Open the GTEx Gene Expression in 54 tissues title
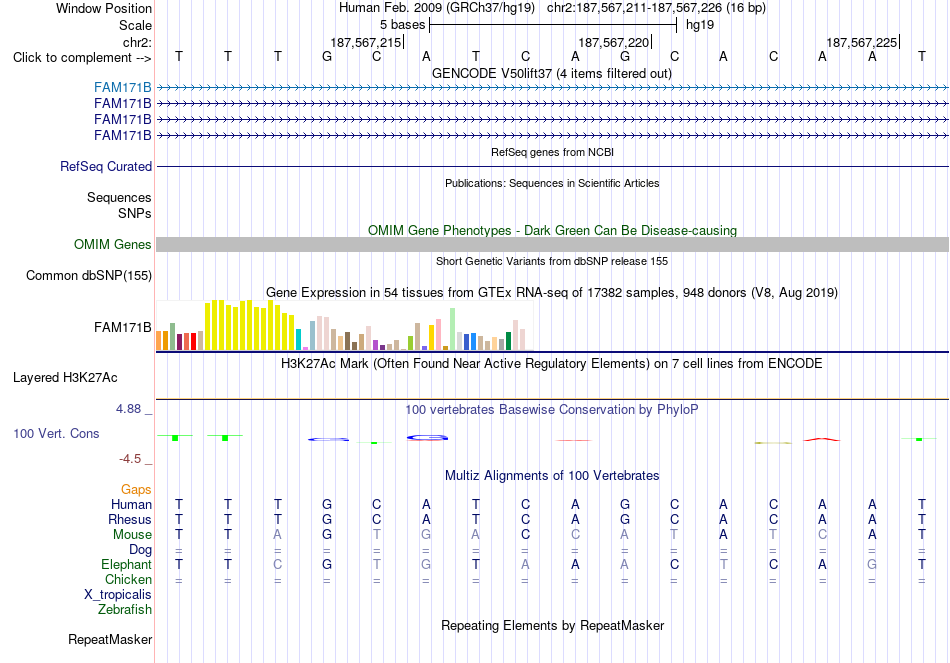The image size is (950, 663). [552, 293]
